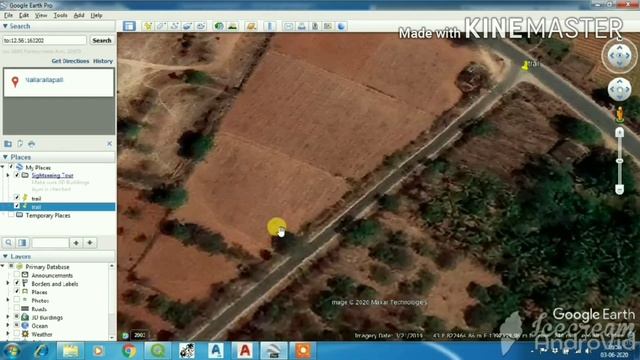The width and height of the screenshot is (640, 360).
Task: Click the panel view icon under Places
Action: tap(22, 243)
